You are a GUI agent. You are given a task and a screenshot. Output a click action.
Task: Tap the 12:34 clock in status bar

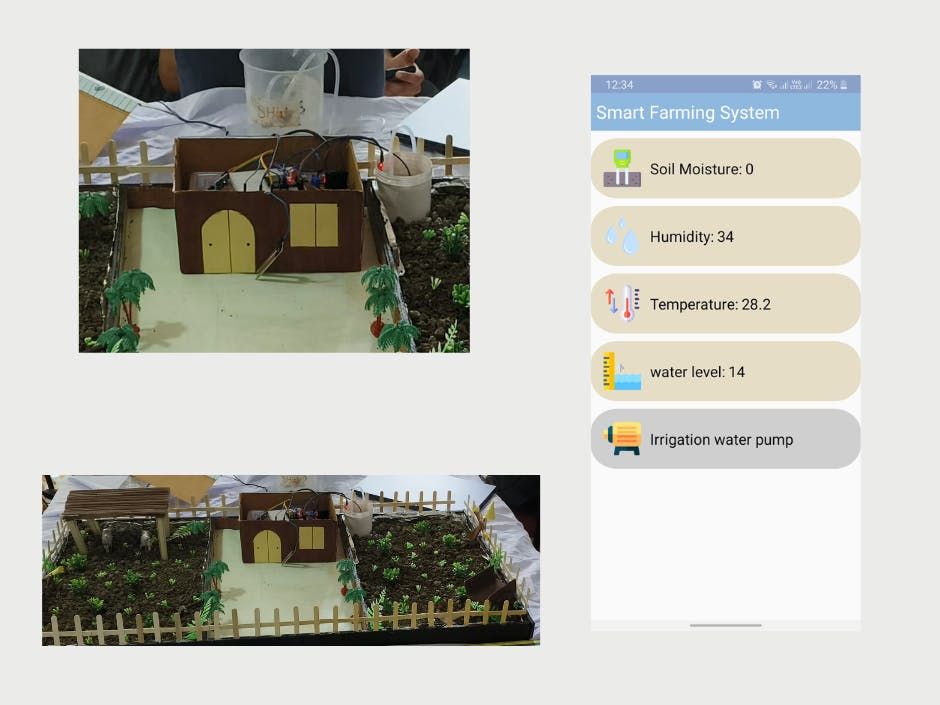[x=619, y=85]
